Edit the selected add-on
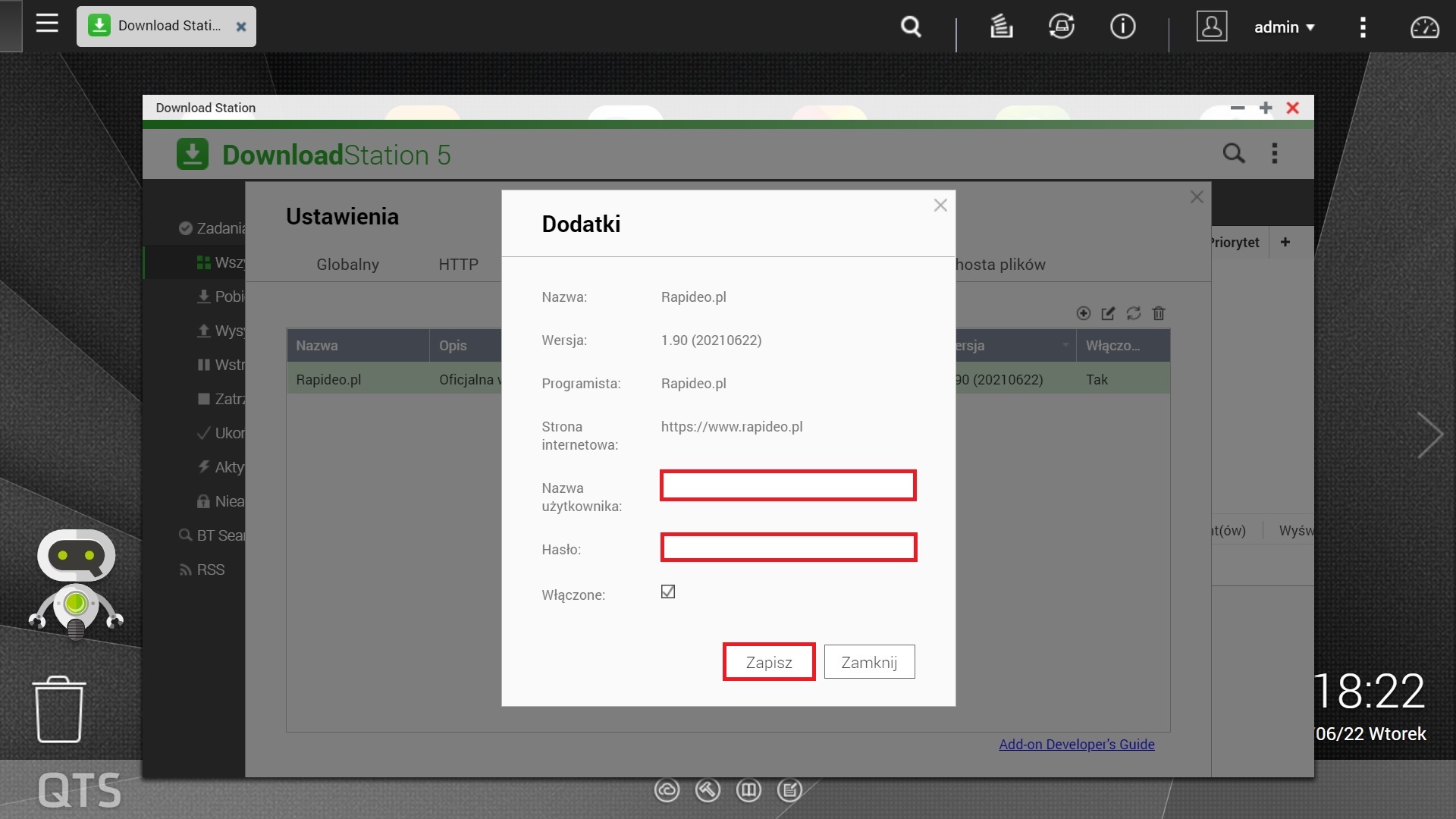The image size is (1456, 819). tap(1108, 313)
